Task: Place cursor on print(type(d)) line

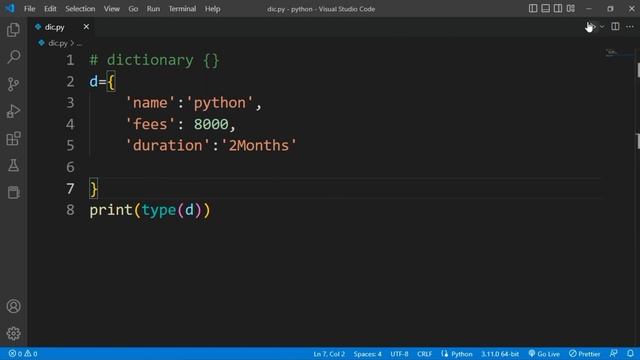Action: [x=150, y=210]
